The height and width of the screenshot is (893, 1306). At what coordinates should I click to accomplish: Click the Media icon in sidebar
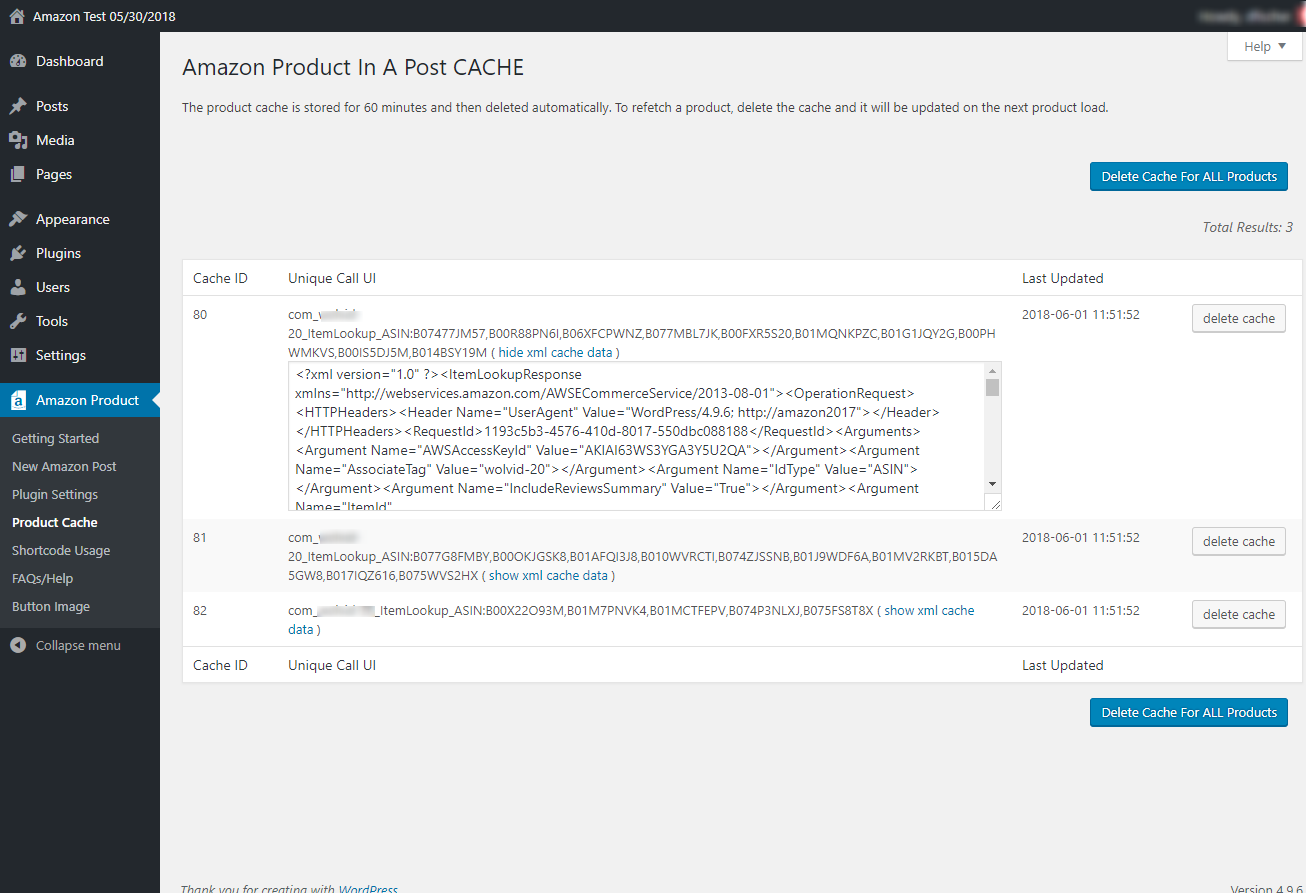[x=18, y=140]
